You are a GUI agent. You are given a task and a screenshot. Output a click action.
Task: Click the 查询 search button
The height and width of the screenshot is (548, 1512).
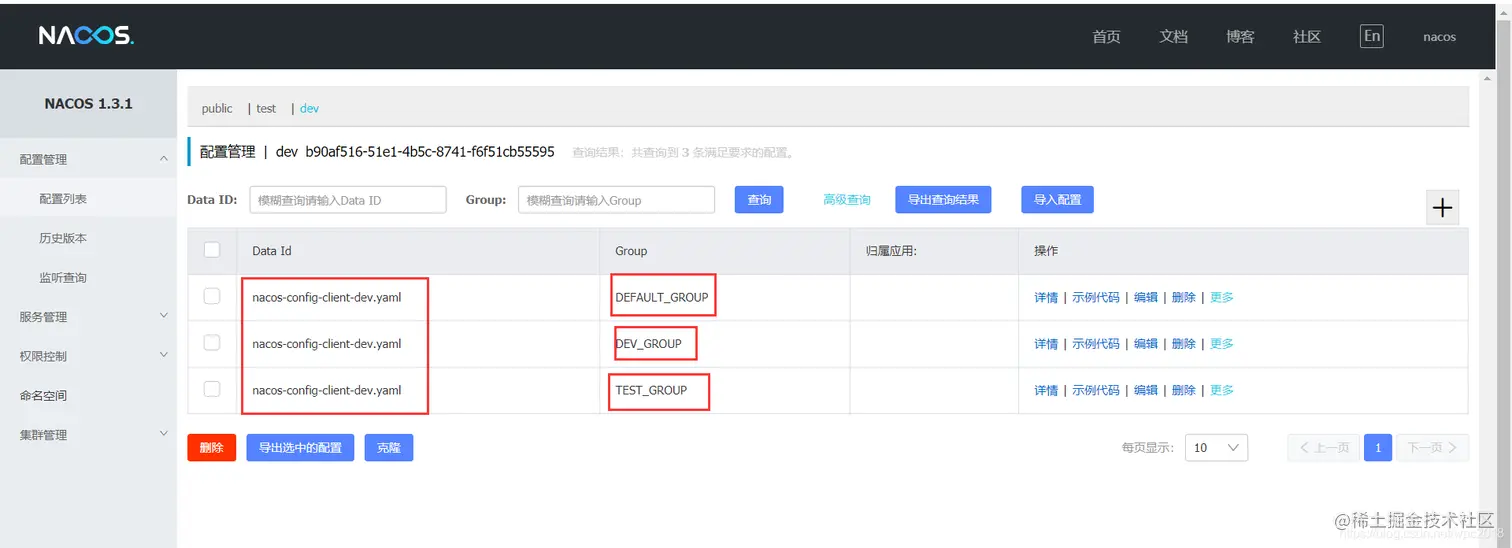point(759,199)
